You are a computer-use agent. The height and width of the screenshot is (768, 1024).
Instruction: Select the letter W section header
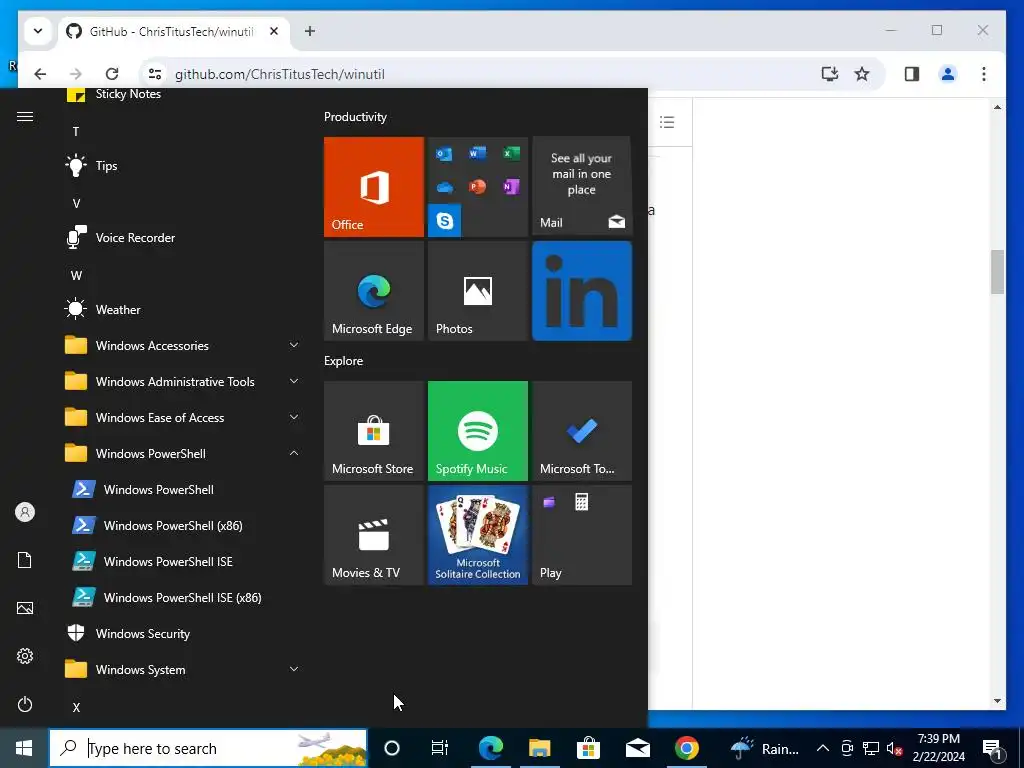[x=76, y=276]
